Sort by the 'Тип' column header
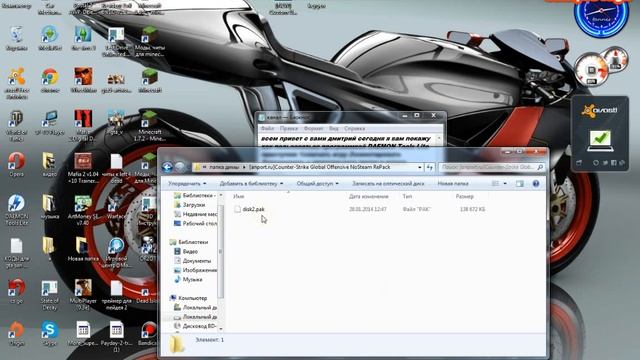This screenshot has height=360, width=640. (407, 196)
